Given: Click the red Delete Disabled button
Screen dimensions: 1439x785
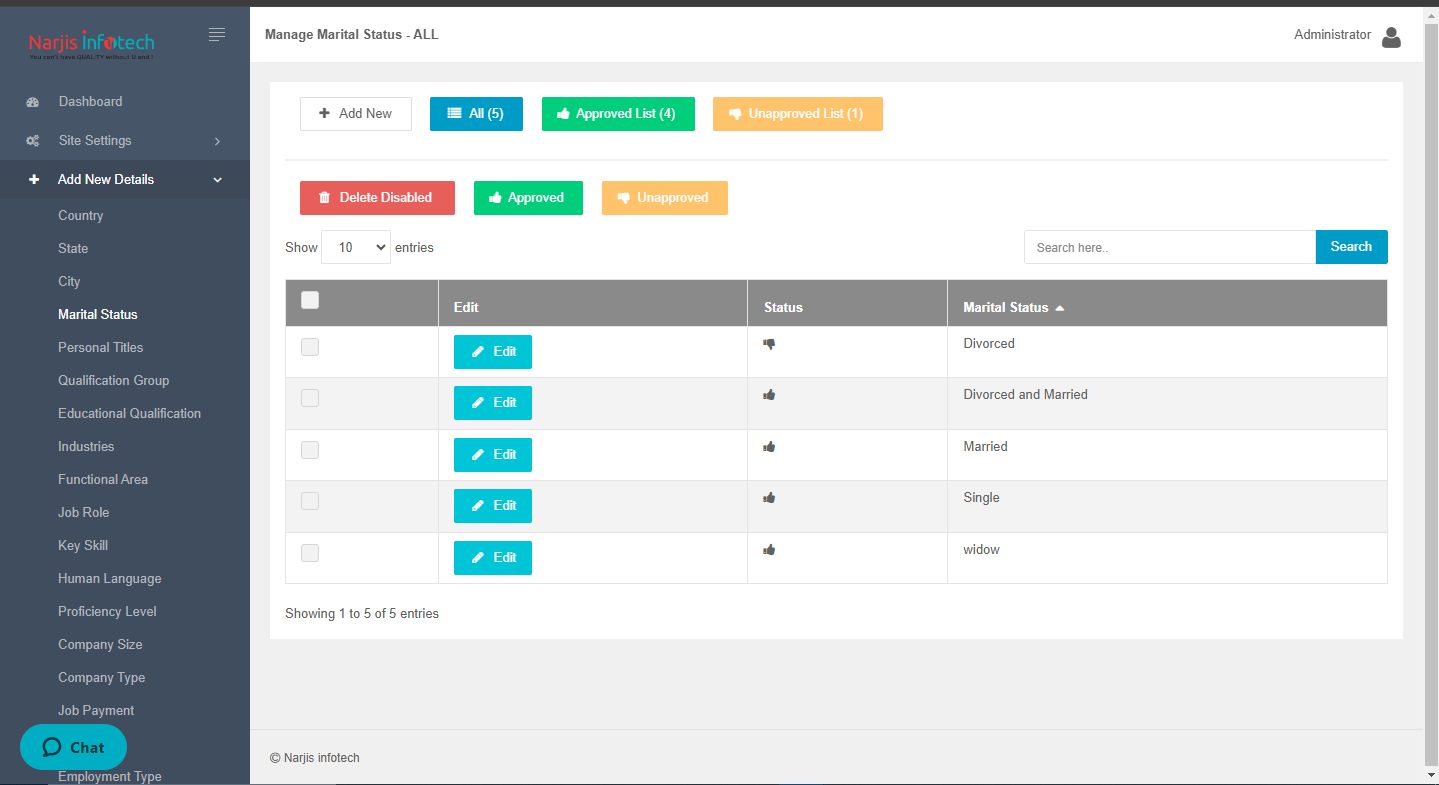Looking at the screenshot, I should coord(377,198).
